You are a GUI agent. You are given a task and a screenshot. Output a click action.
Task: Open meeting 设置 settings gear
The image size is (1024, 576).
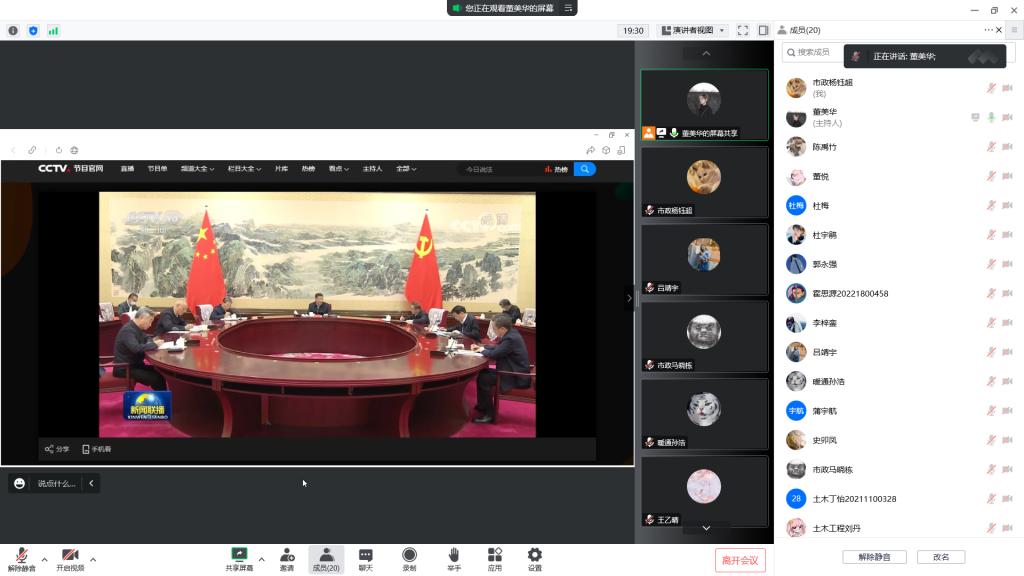point(535,555)
